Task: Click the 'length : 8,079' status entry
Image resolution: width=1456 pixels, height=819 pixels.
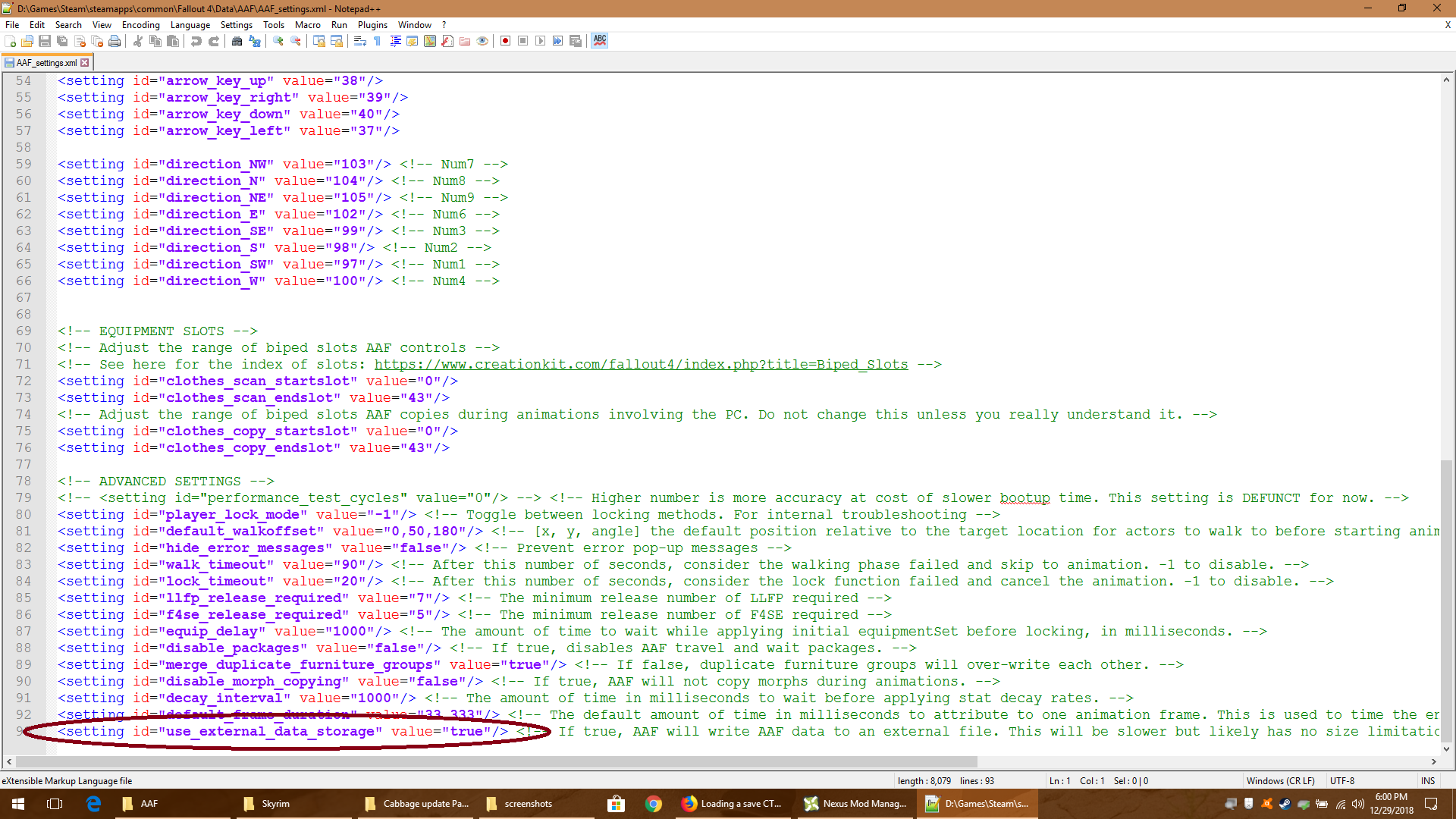Action: pyautogui.click(x=924, y=781)
